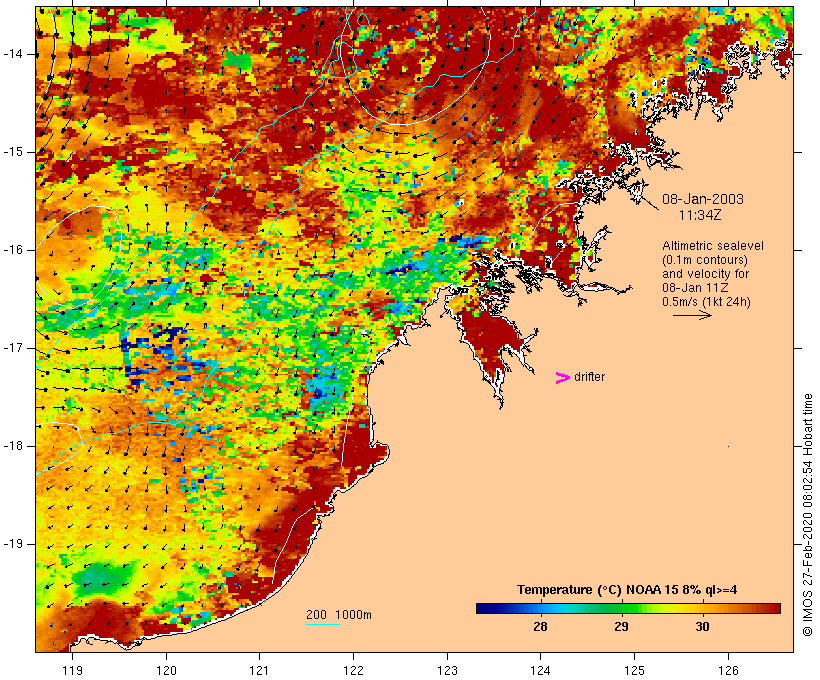Click the date text '08-Jan-2003'
Viewport: 820px width, 680px height.
[703, 199]
